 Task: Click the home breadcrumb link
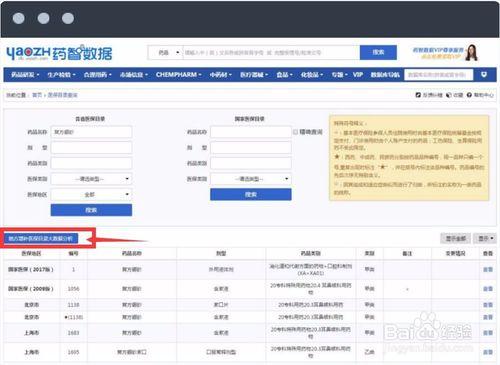click(x=37, y=95)
